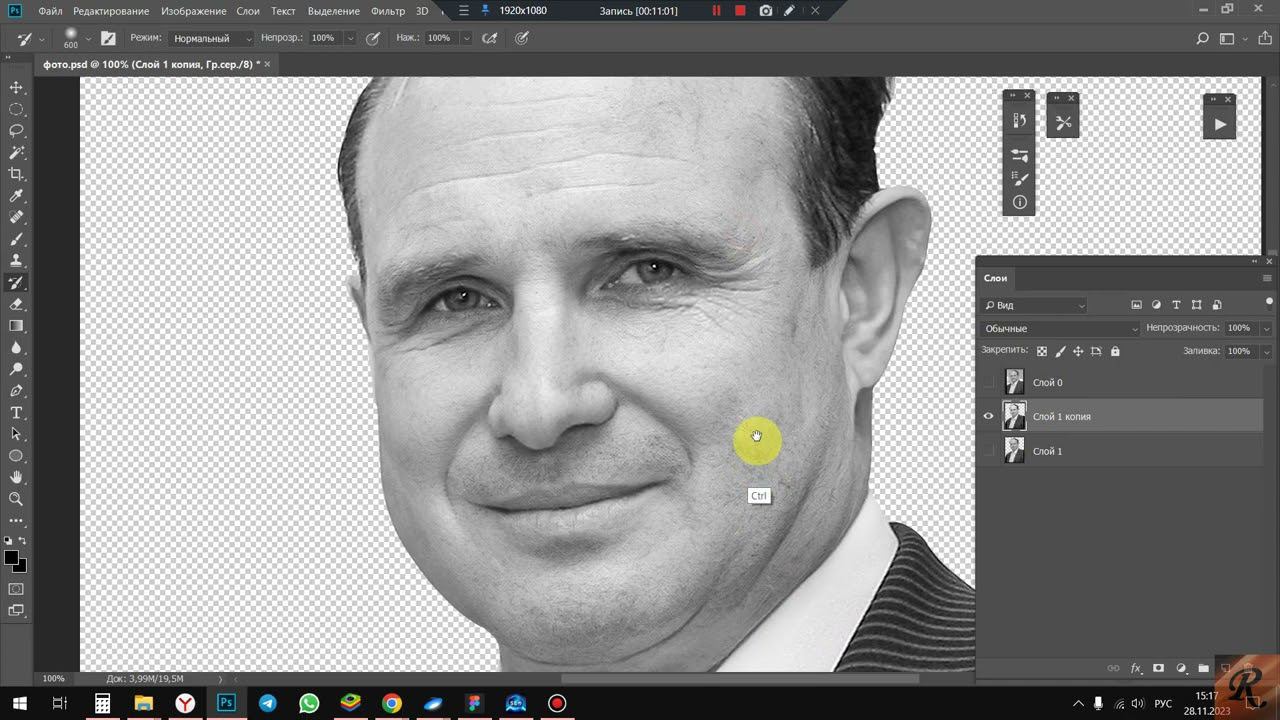
Task: Click Слой 0 layer thumbnail
Action: tap(1014, 382)
